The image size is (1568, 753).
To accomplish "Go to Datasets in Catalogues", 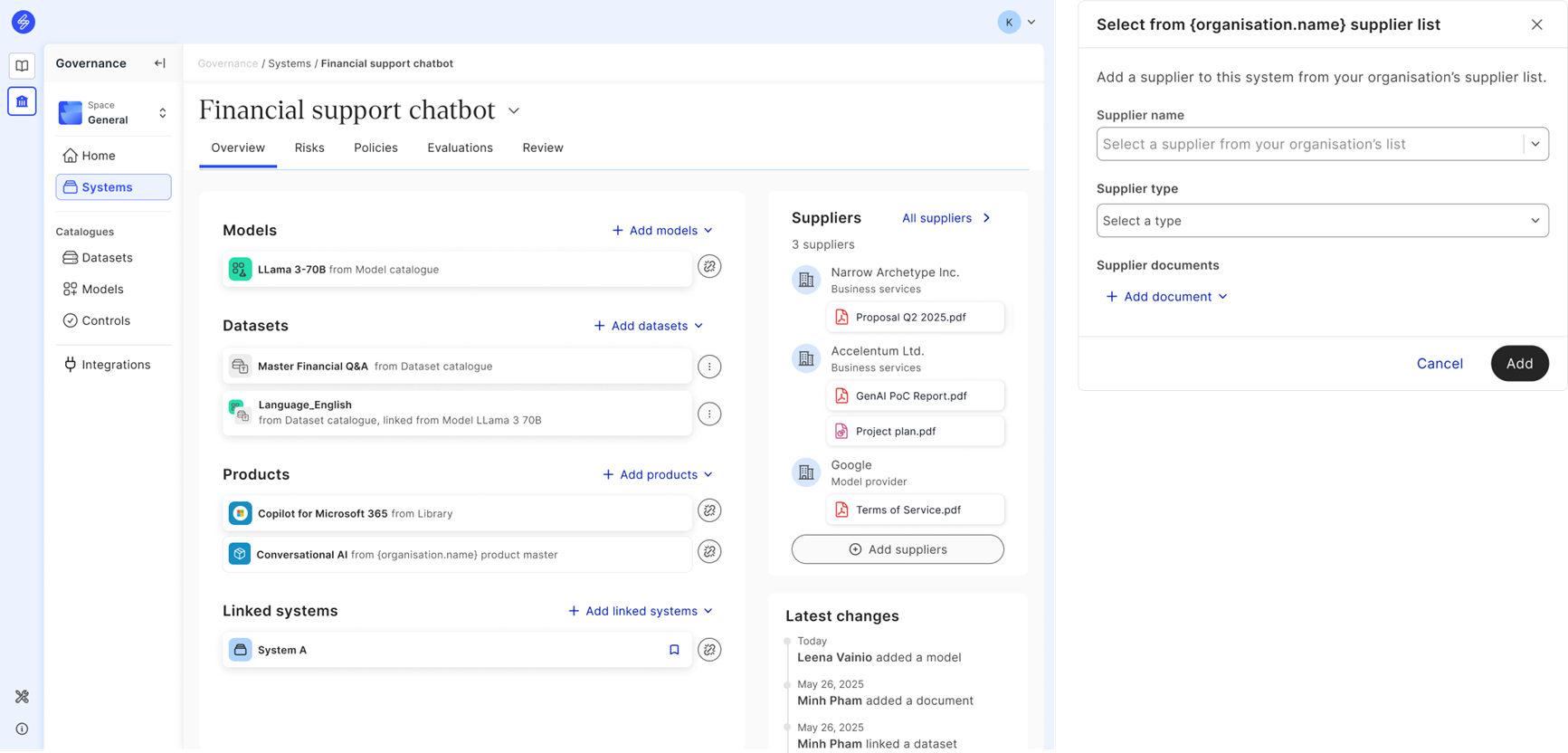I will pyautogui.click(x=107, y=258).
